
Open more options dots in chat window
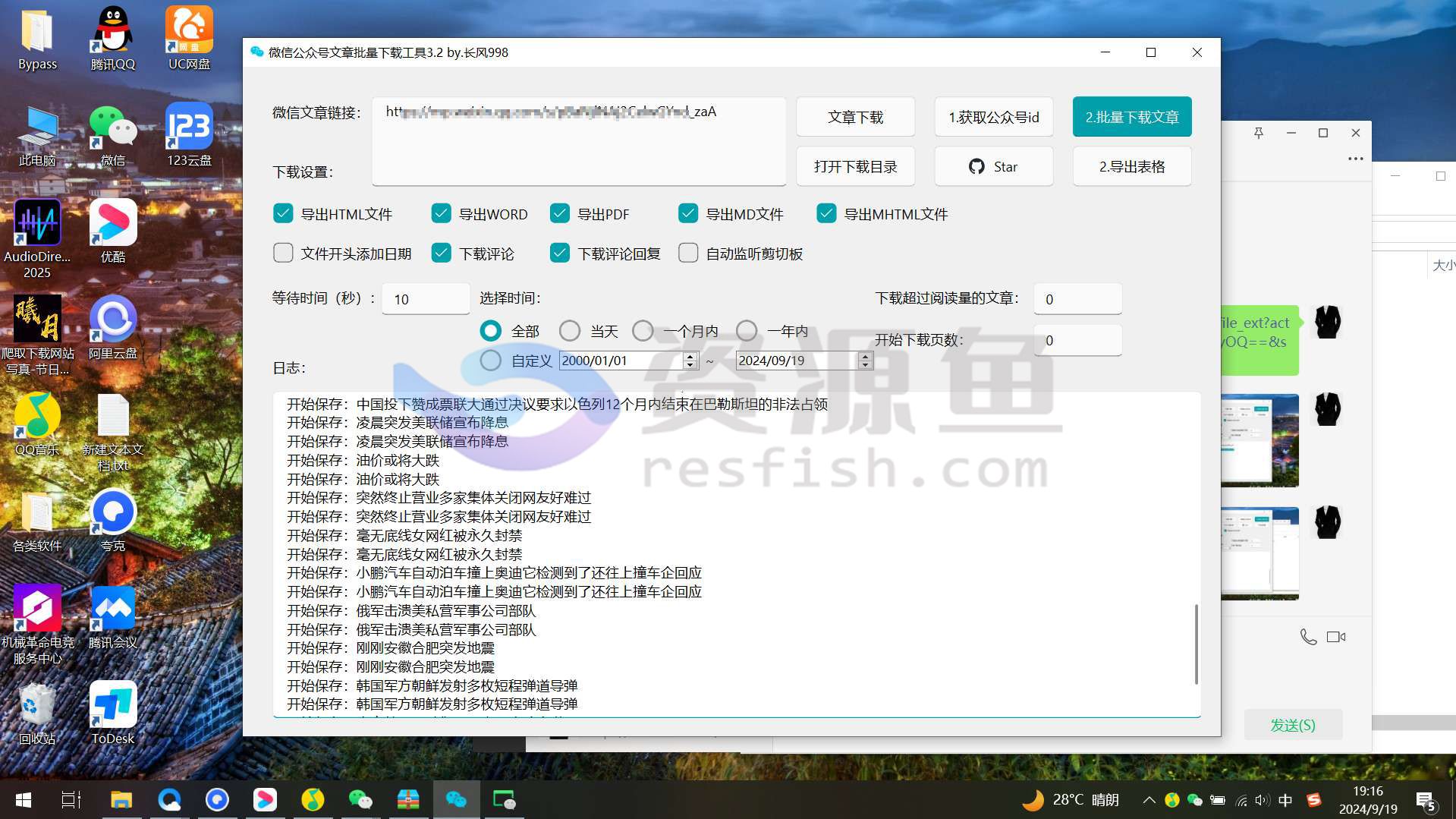(x=1356, y=159)
